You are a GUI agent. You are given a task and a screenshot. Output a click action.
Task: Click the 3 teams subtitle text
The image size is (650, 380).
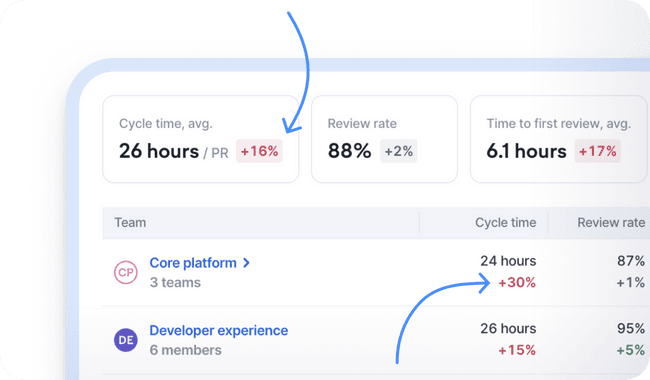coord(175,283)
